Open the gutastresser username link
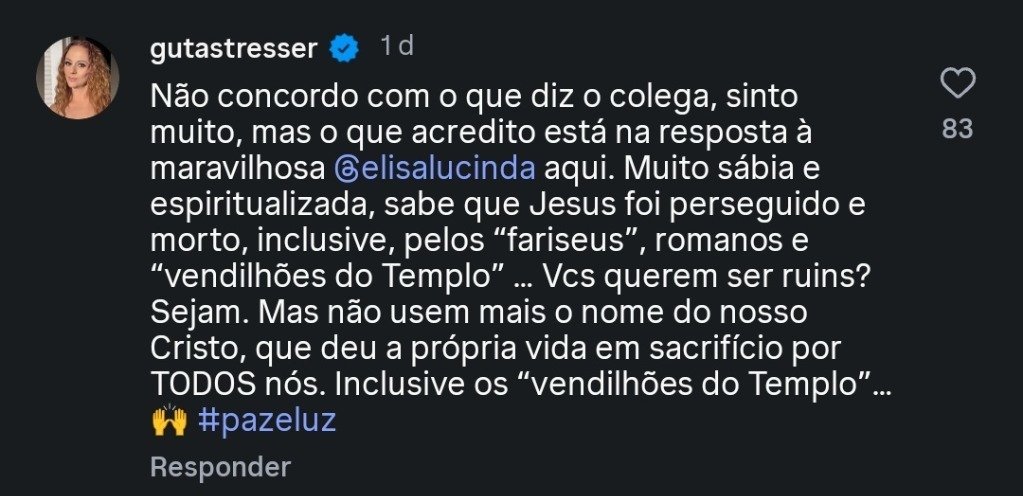 point(233,48)
